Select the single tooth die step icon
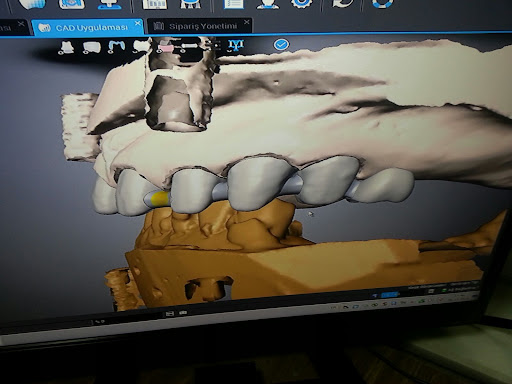Image resolution: width=512 pixels, height=384 pixels. pyautogui.click(x=66, y=47)
